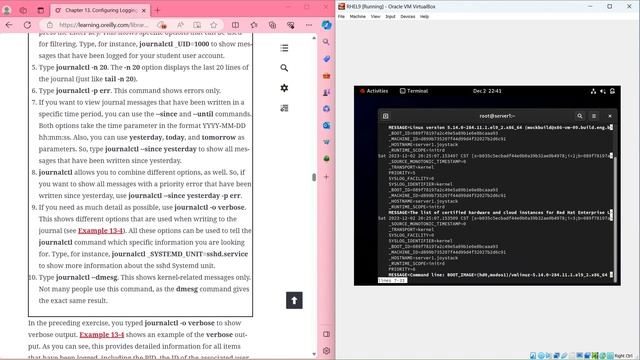
Task: Open VirtualBox Help menu
Action: pos(424,17)
